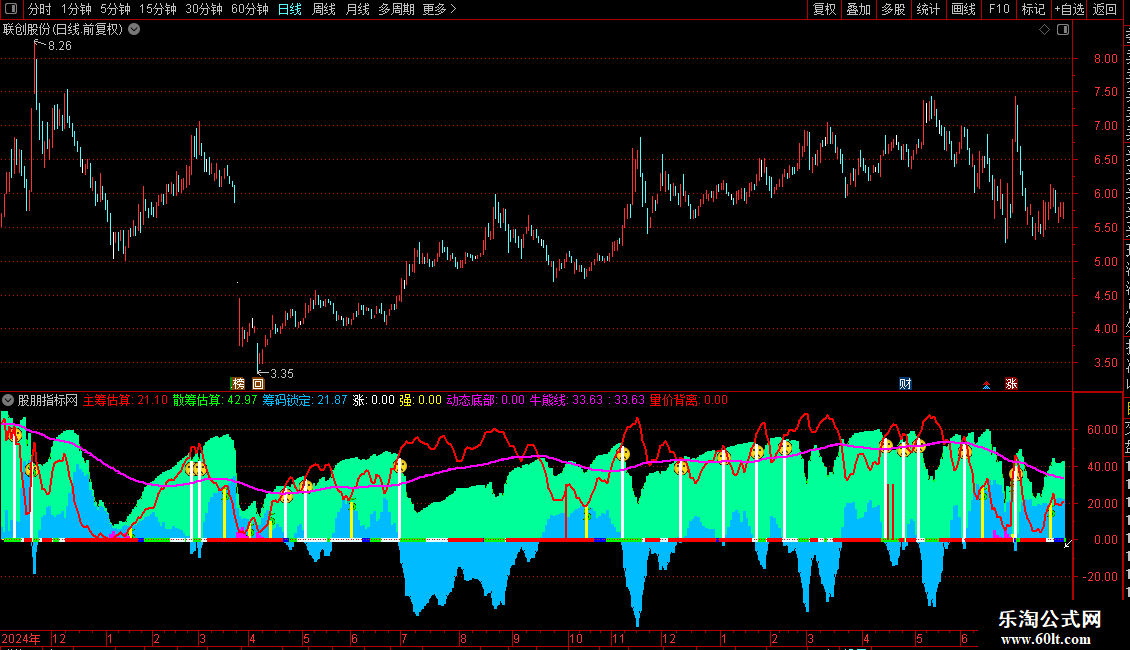The image size is (1130, 650).
Task: Click the blue up-arrow marker icon
Action: tap(987, 385)
